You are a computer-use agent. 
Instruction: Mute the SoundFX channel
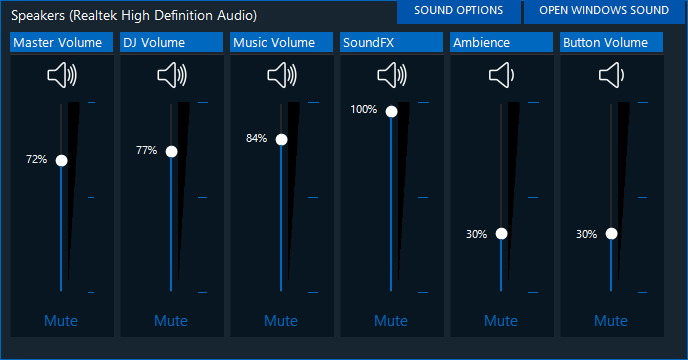pyautogui.click(x=391, y=321)
